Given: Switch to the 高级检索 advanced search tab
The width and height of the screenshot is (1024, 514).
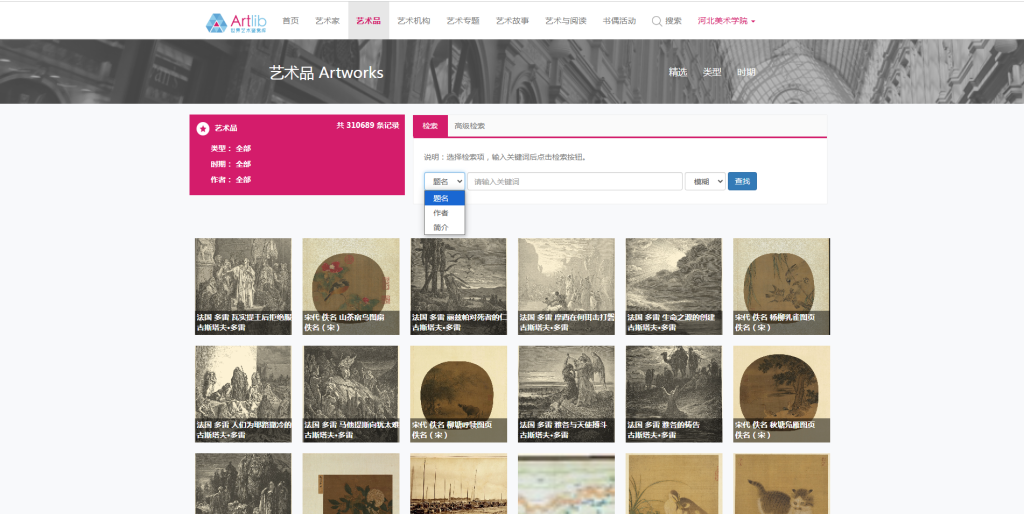Looking at the screenshot, I should click(x=470, y=126).
